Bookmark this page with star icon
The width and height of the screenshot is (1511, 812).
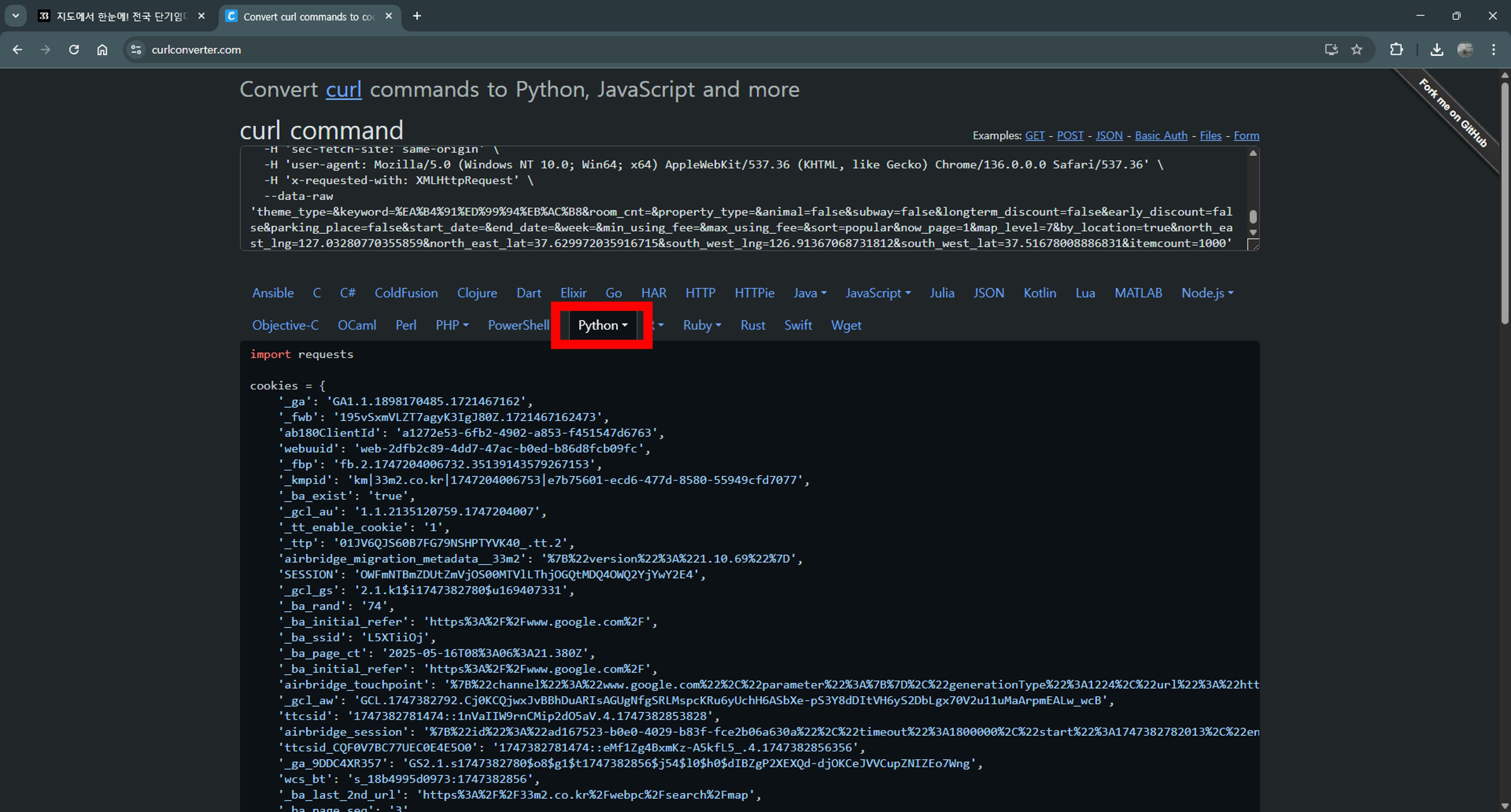(1357, 50)
